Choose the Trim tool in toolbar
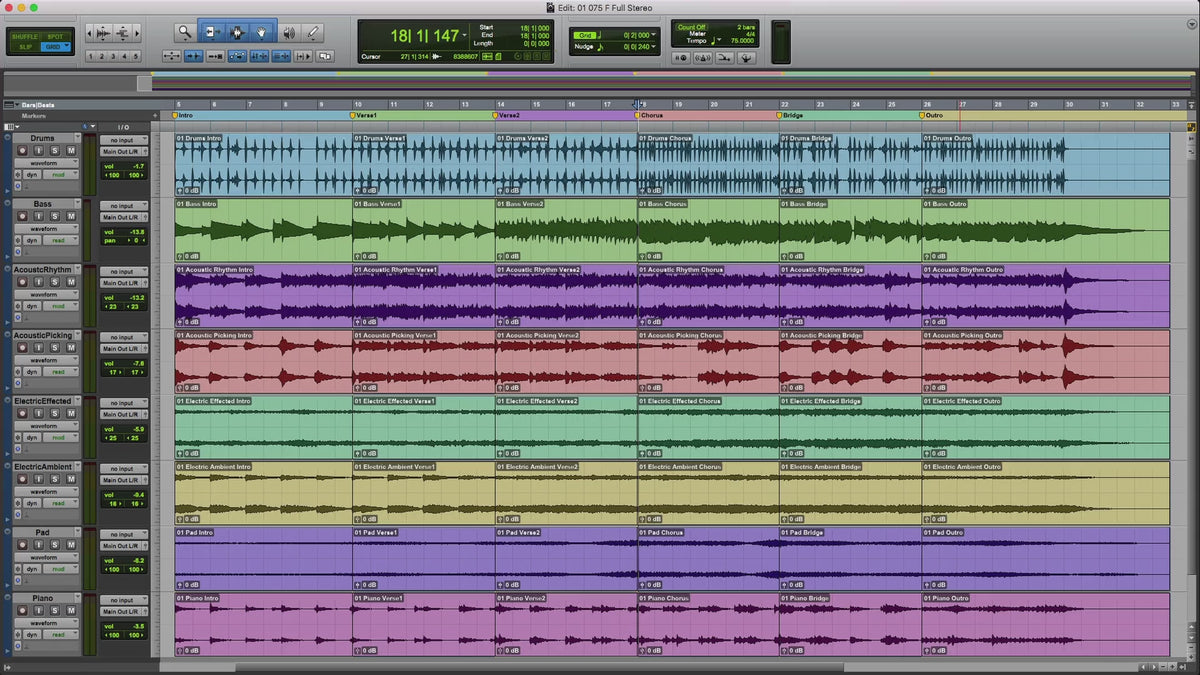The height and width of the screenshot is (675, 1200). 211,33
